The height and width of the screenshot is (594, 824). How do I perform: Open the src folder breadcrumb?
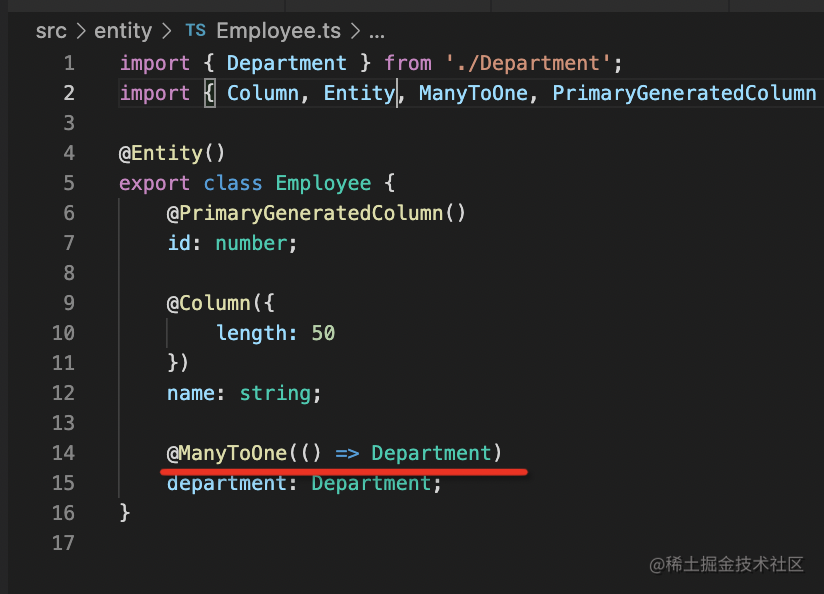50,31
